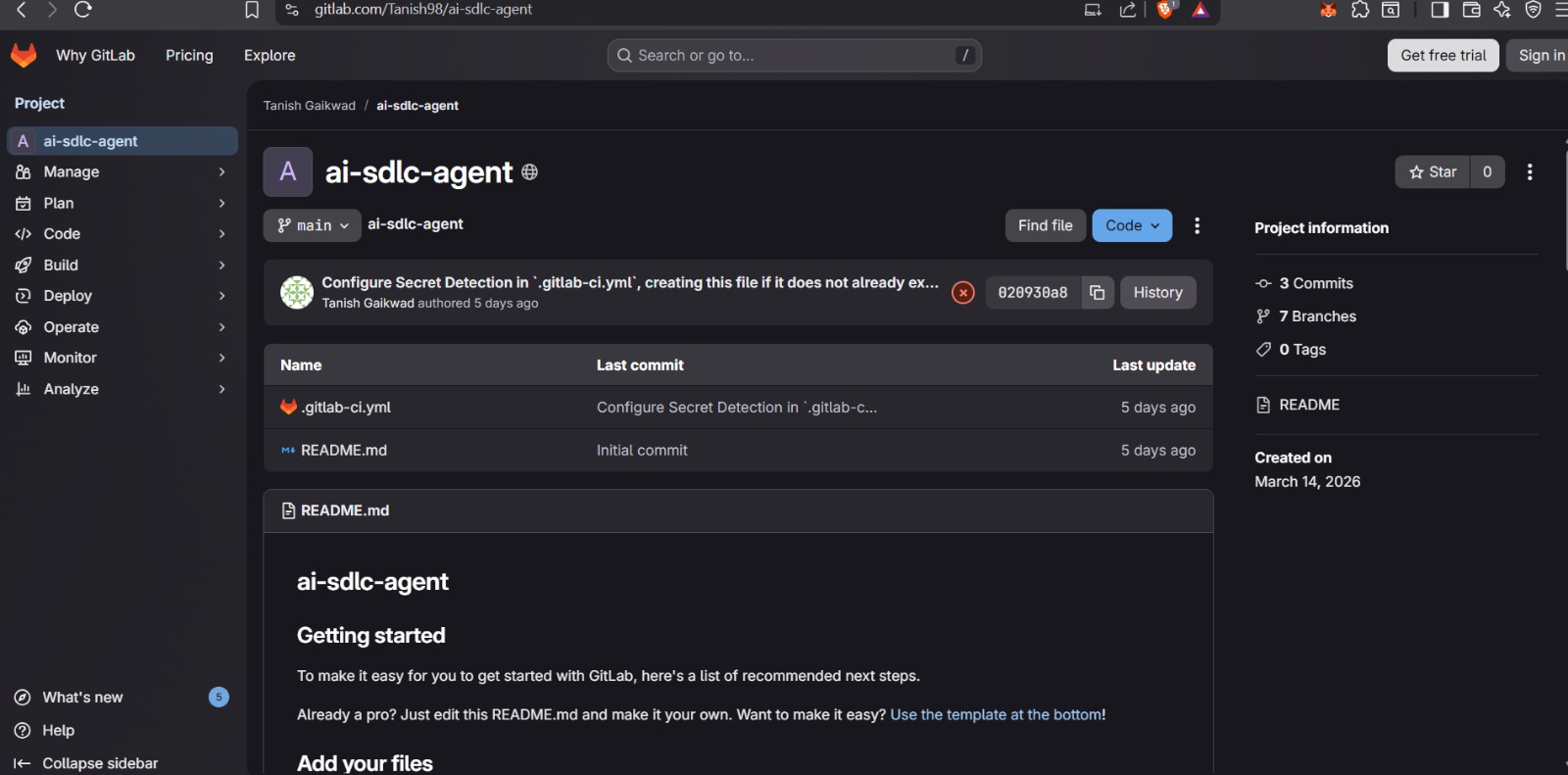This screenshot has width=1568, height=775.
Task: Expand the Deploy sidebar section
Action: click(122, 296)
